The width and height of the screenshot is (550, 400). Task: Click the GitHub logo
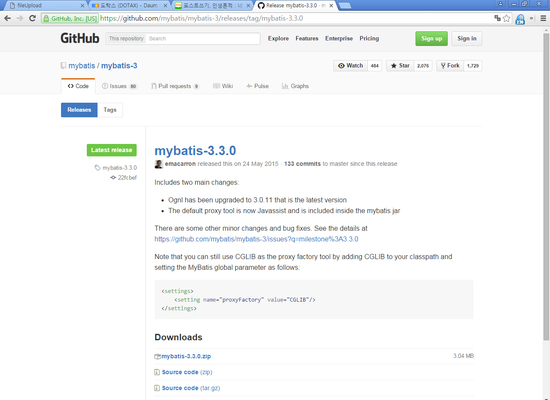80,38
